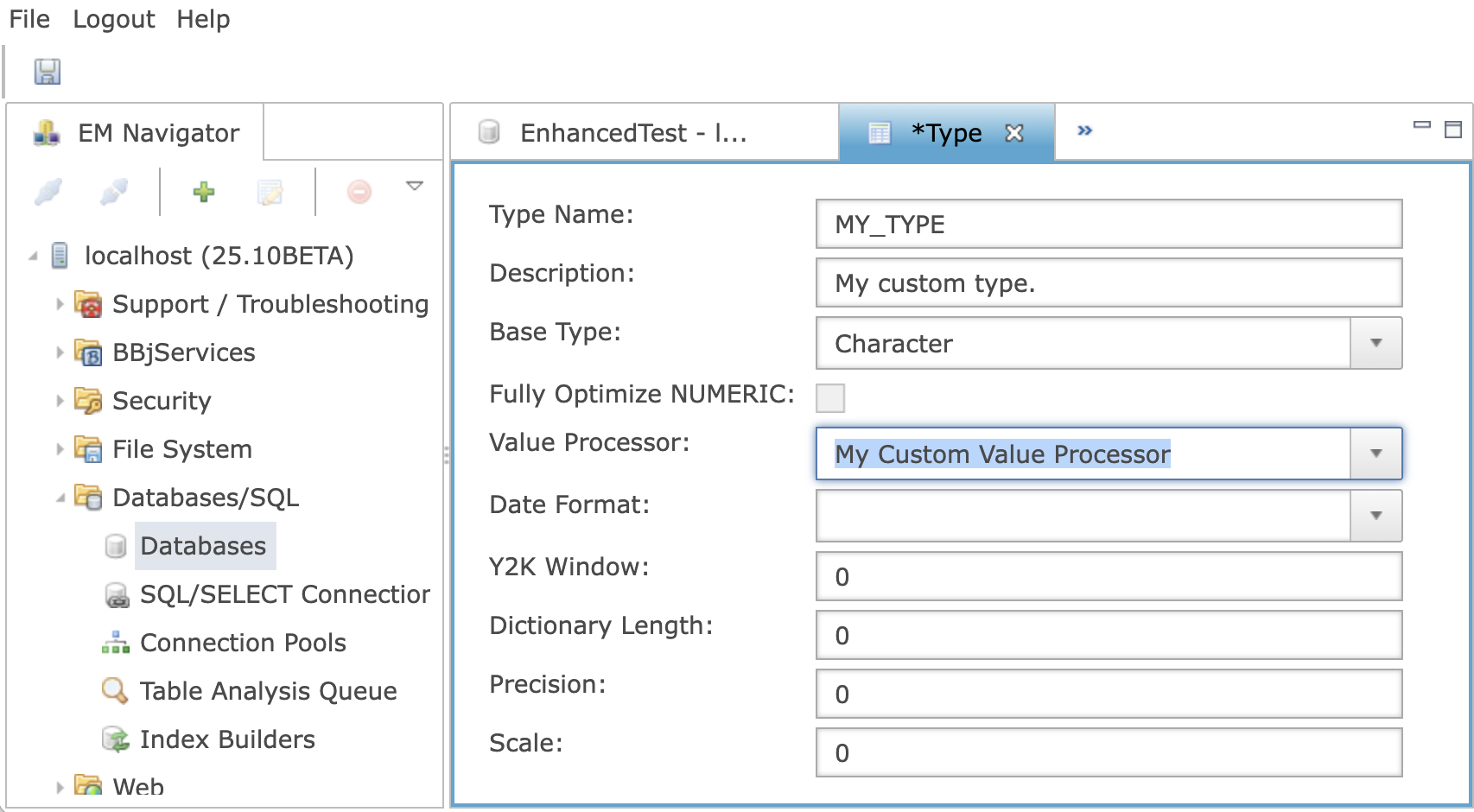Expand the Security tree node

pos(60,401)
